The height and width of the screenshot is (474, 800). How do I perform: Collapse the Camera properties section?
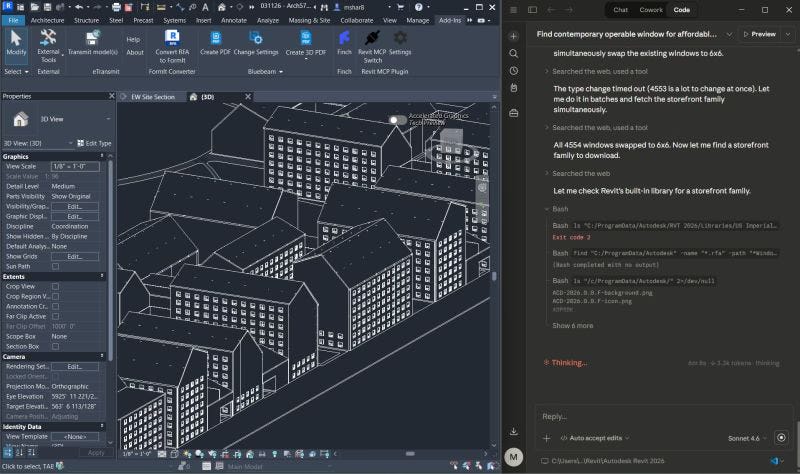[102, 356]
